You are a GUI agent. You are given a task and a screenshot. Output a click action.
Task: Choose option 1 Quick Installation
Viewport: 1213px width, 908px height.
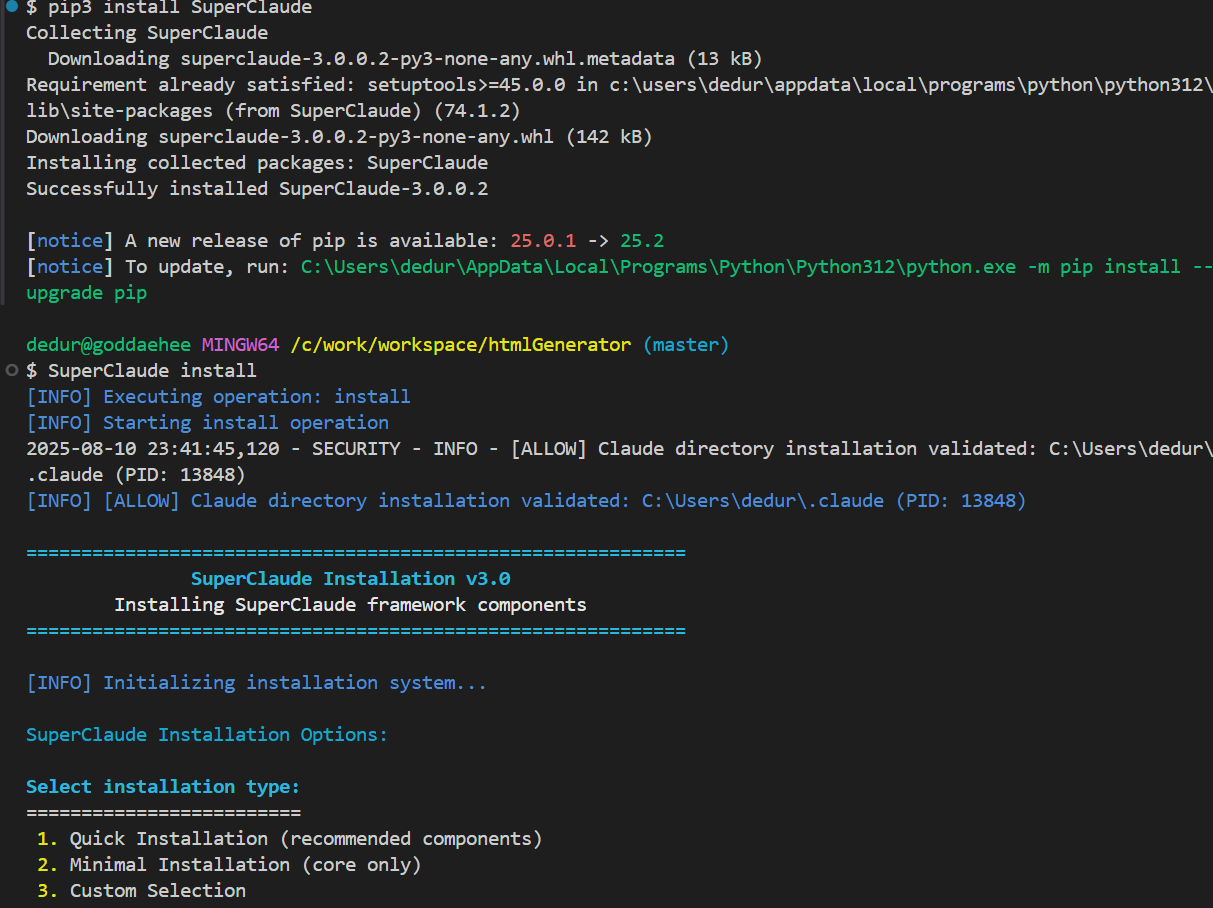click(x=290, y=839)
